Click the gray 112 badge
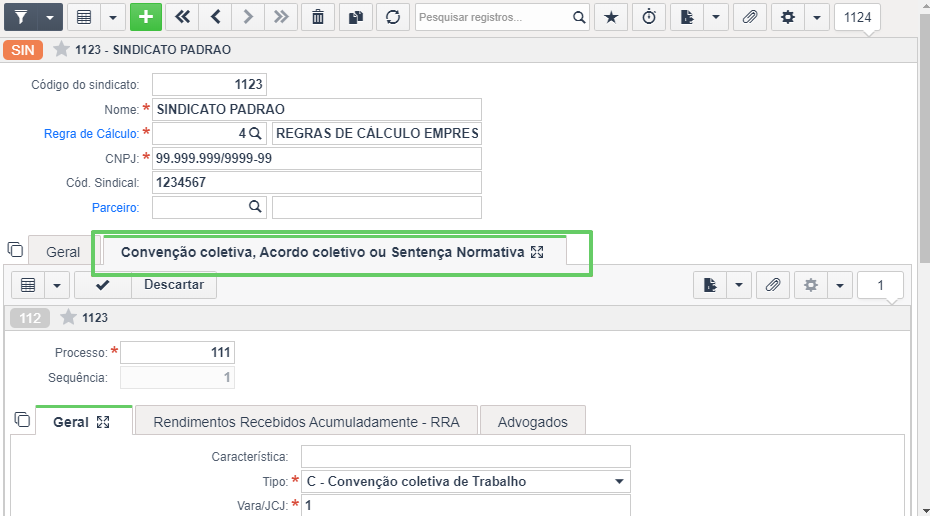930x516 pixels. (30, 318)
